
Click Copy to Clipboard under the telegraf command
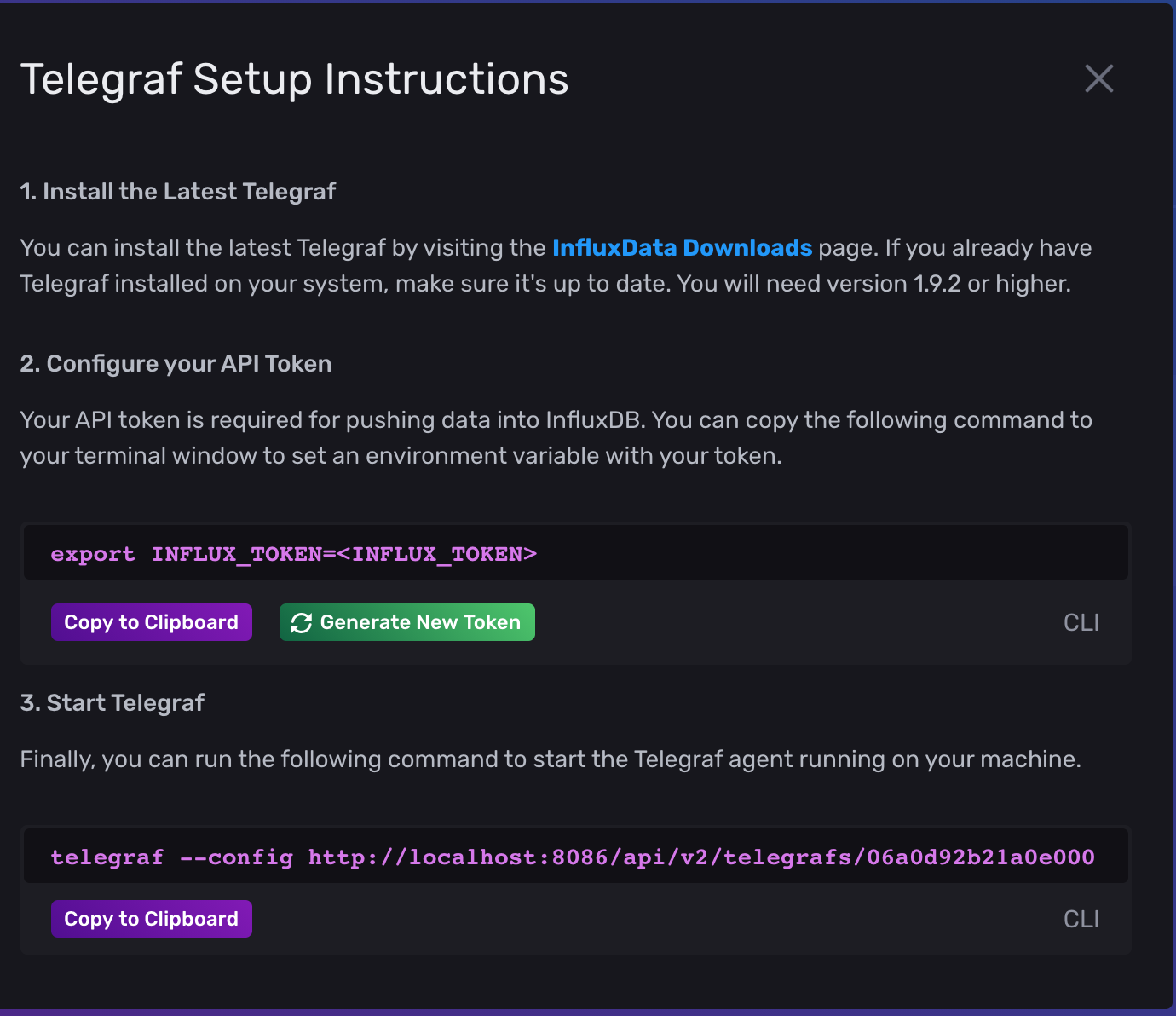(151, 919)
